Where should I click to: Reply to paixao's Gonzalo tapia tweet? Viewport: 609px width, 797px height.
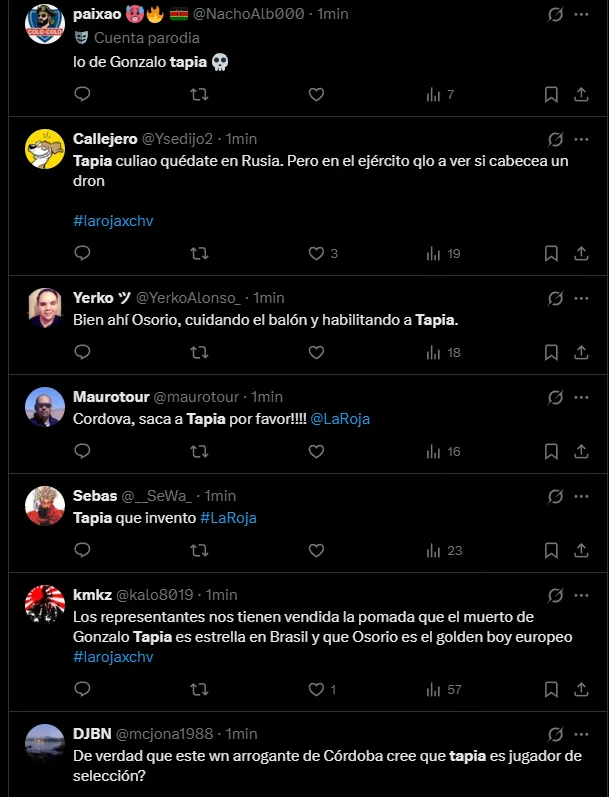coord(83,95)
